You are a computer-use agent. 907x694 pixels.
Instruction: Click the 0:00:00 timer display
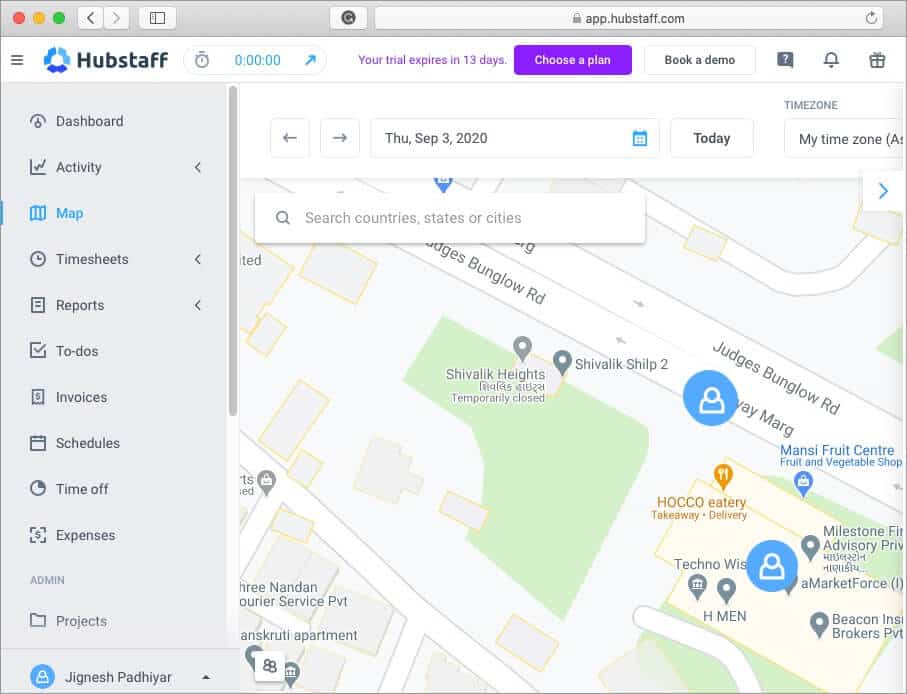(257, 60)
